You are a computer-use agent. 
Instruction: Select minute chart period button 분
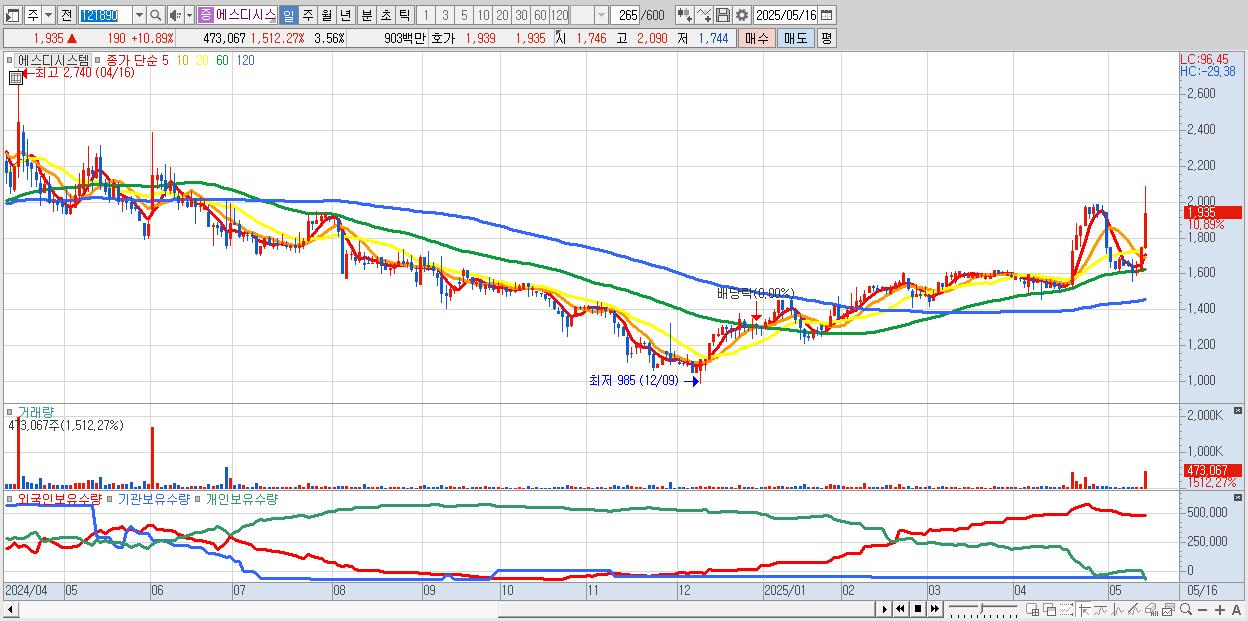[x=366, y=16]
